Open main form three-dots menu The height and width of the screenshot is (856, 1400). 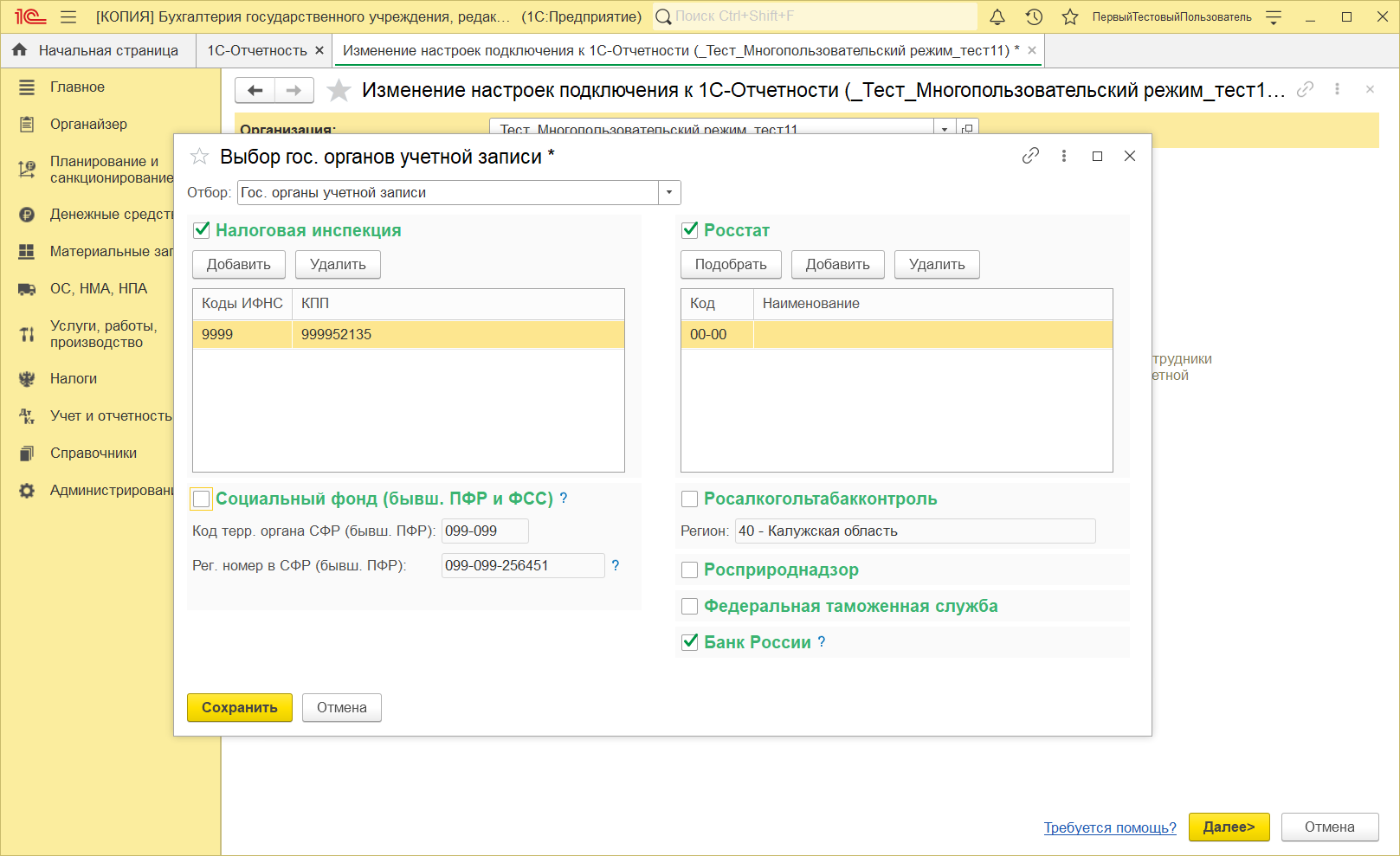pyautogui.click(x=1337, y=89)
